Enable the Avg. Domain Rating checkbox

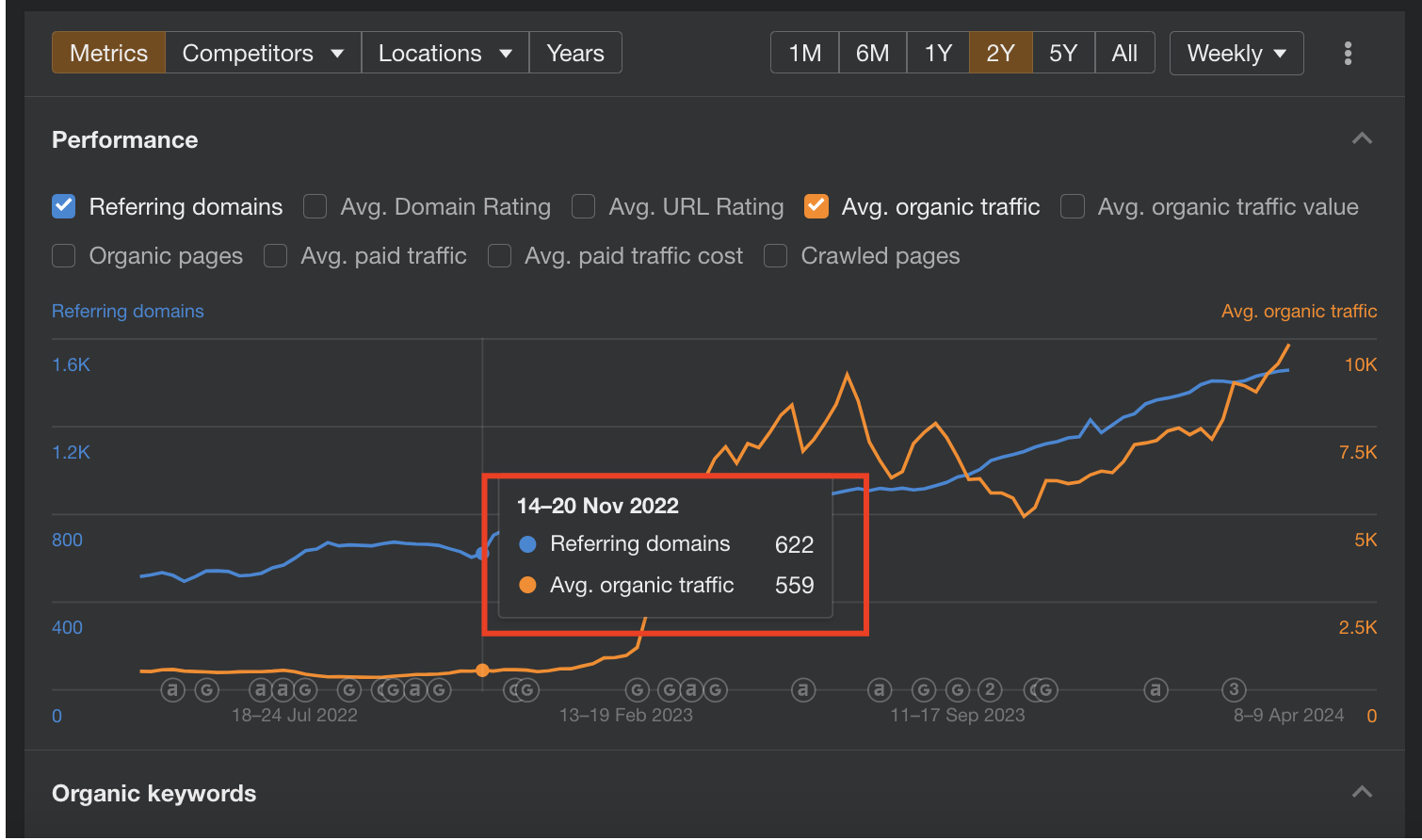tap(315, 206)
